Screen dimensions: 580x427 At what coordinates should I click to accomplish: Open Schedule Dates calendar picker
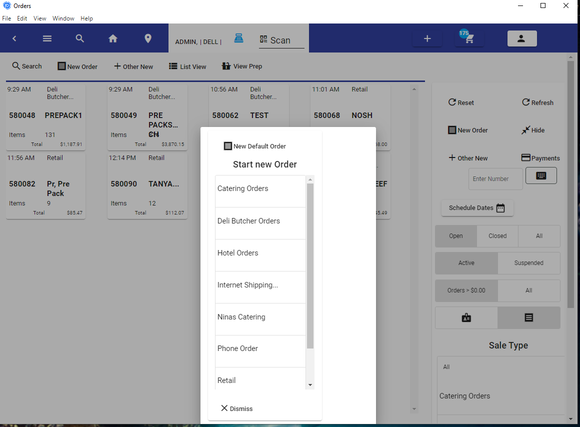click(477, 208)
